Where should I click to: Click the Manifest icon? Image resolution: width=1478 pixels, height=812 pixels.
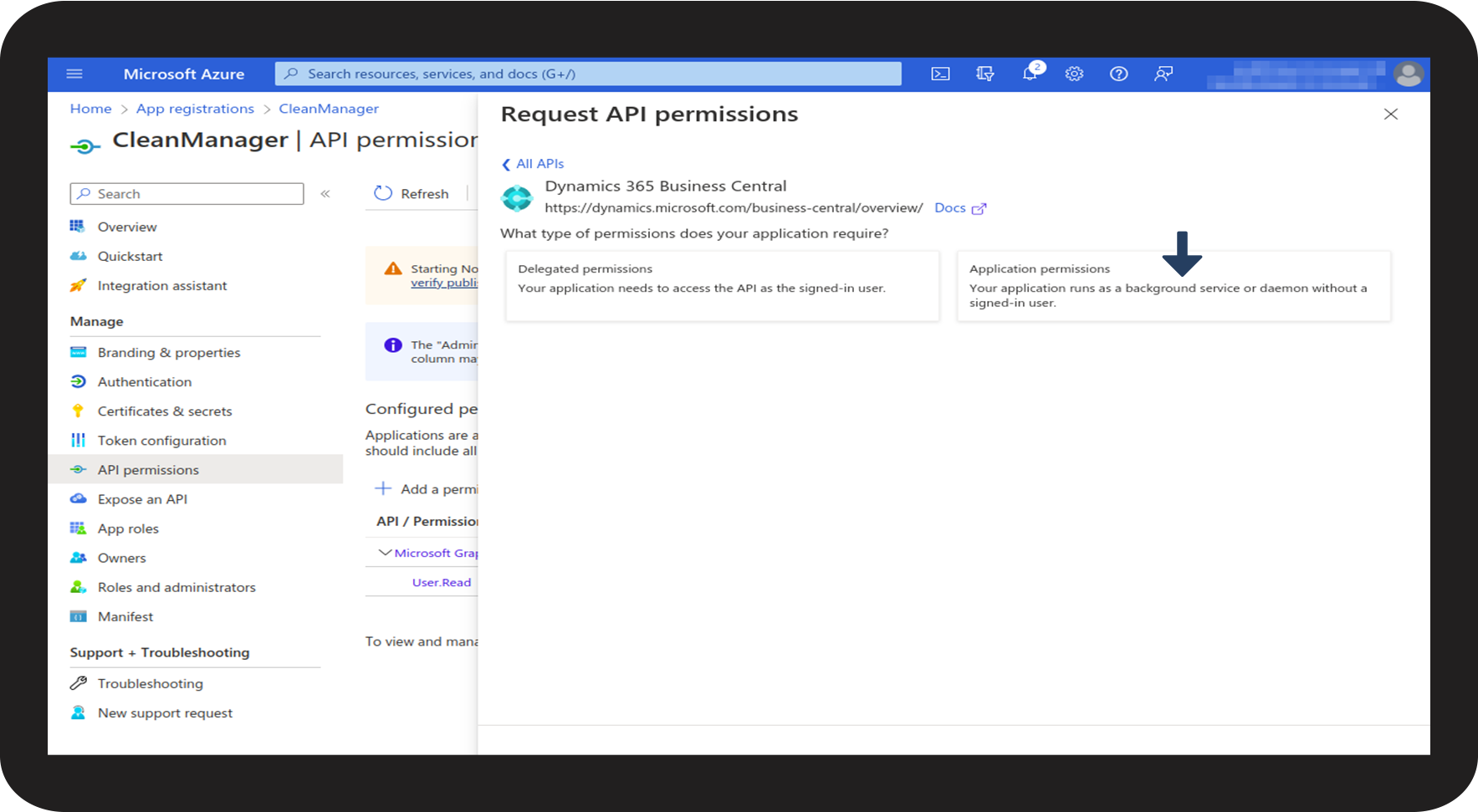pyautogui.click(x=78, y=616)
